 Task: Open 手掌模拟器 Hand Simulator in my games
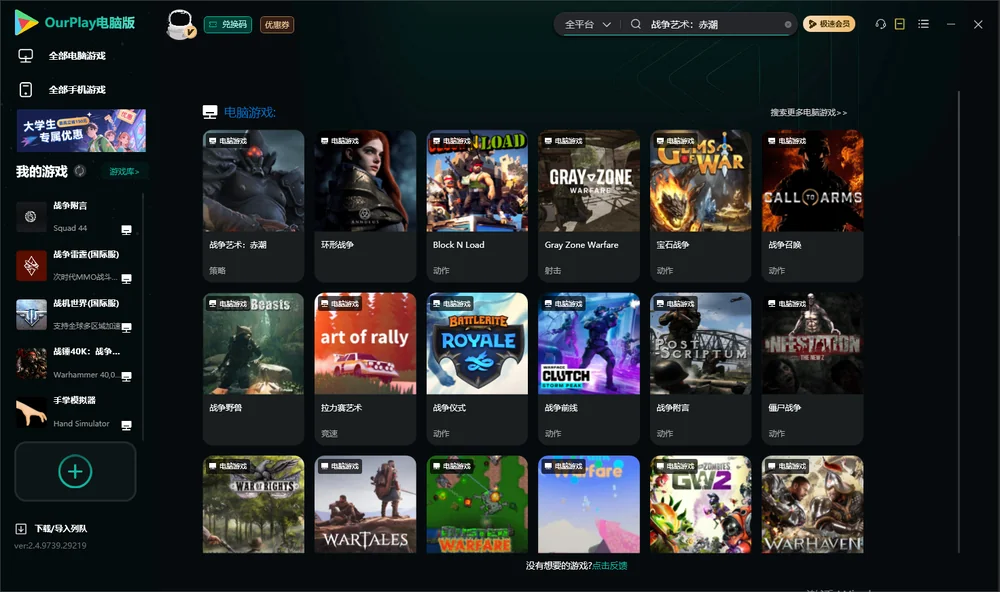tap(74, 412)
